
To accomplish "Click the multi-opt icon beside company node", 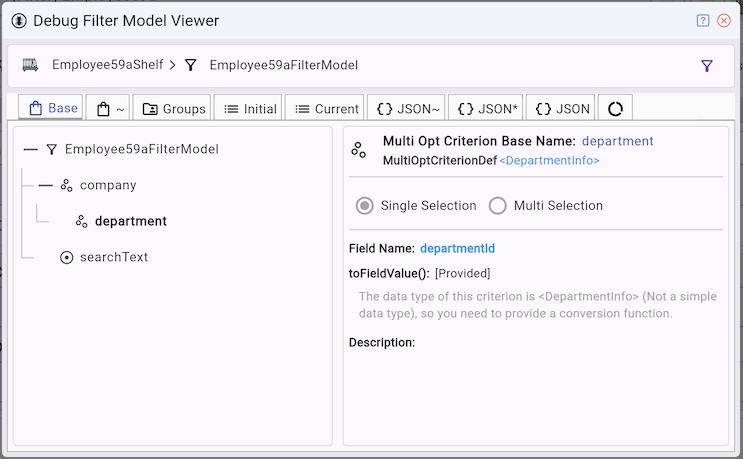I will (67, 185).
